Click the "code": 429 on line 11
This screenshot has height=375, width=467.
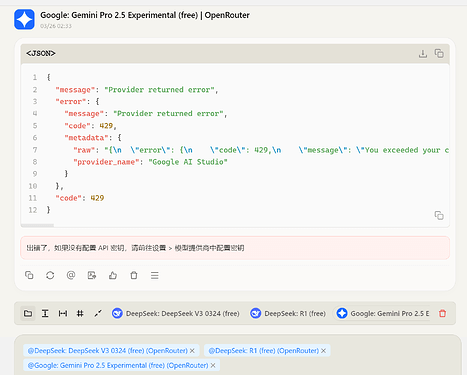80,198
